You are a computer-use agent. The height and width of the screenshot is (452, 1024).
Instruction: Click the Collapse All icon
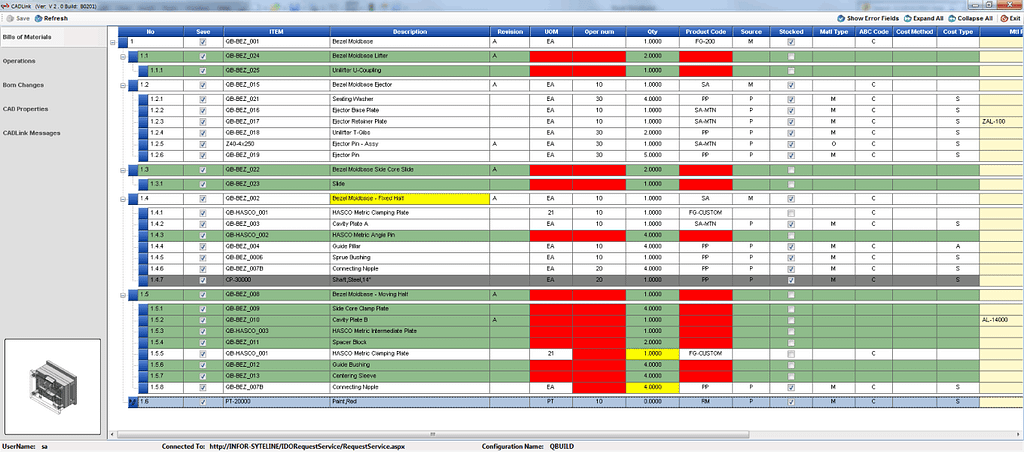952,18
